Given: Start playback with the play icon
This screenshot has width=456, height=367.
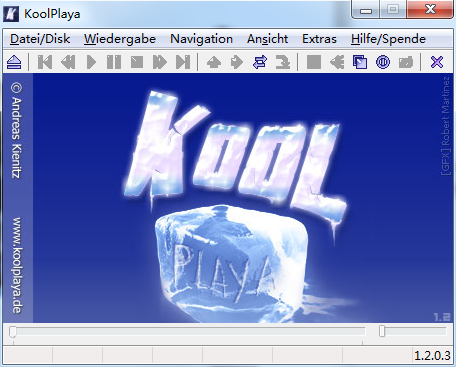Looking at the screenshot, I should click(91, 62).
